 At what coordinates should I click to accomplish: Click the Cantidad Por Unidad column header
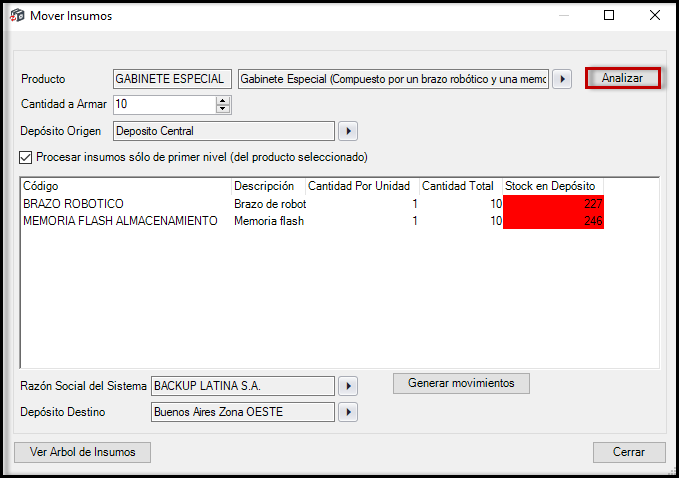pyautogui.click(x=362, y=186)
